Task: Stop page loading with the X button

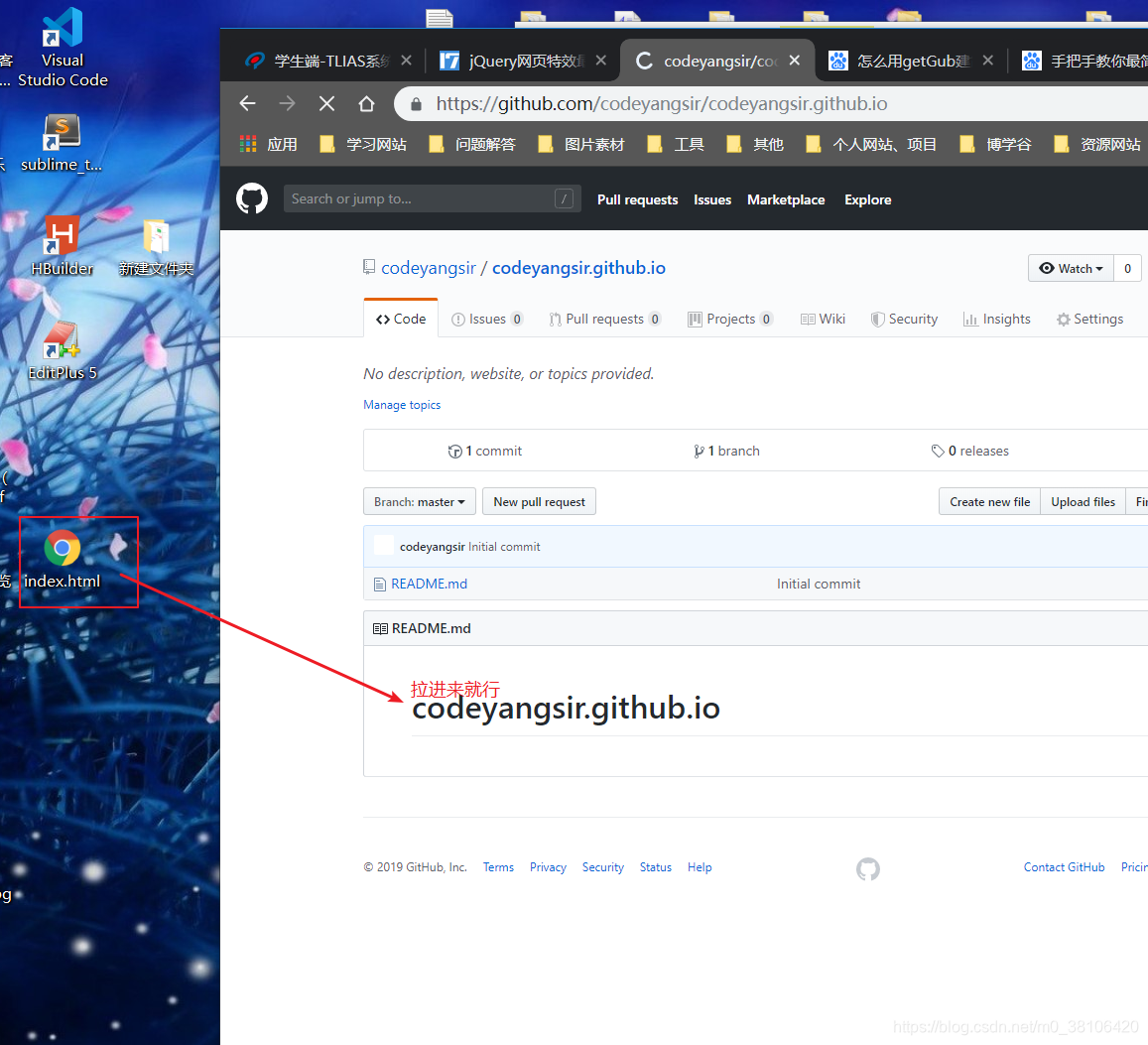Action: pyautogui.click(x=326, y=104)
